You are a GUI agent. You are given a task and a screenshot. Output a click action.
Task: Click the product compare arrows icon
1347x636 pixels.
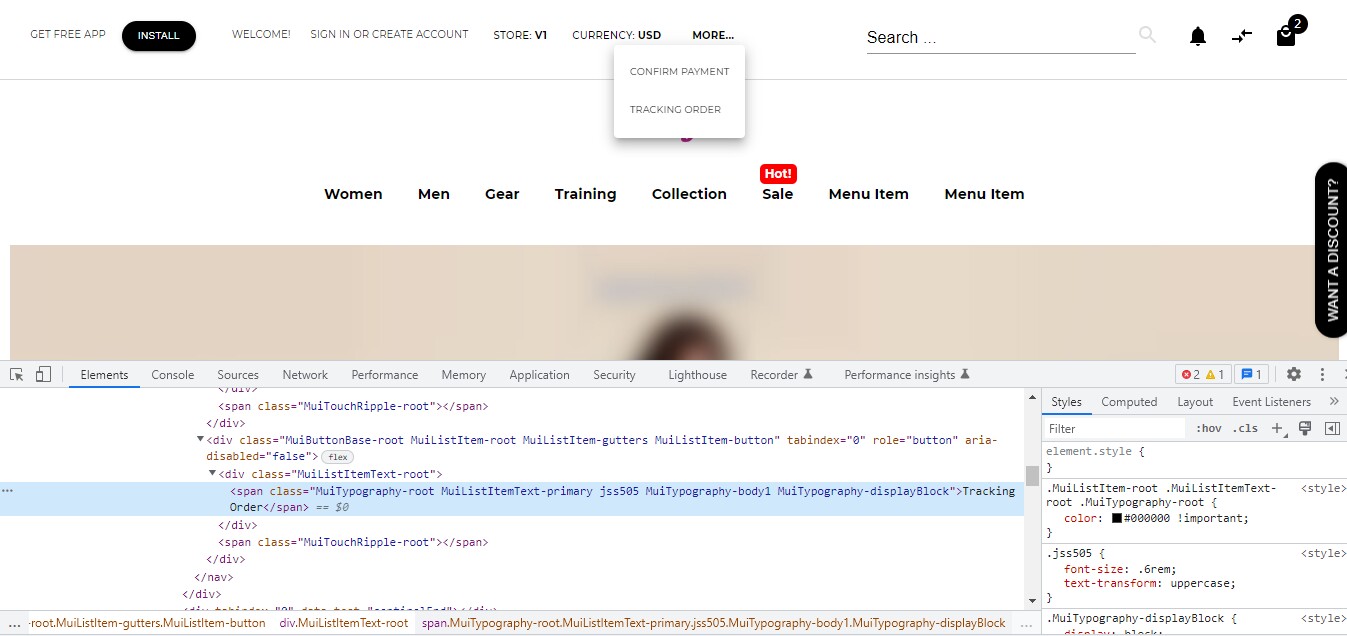1241,36
